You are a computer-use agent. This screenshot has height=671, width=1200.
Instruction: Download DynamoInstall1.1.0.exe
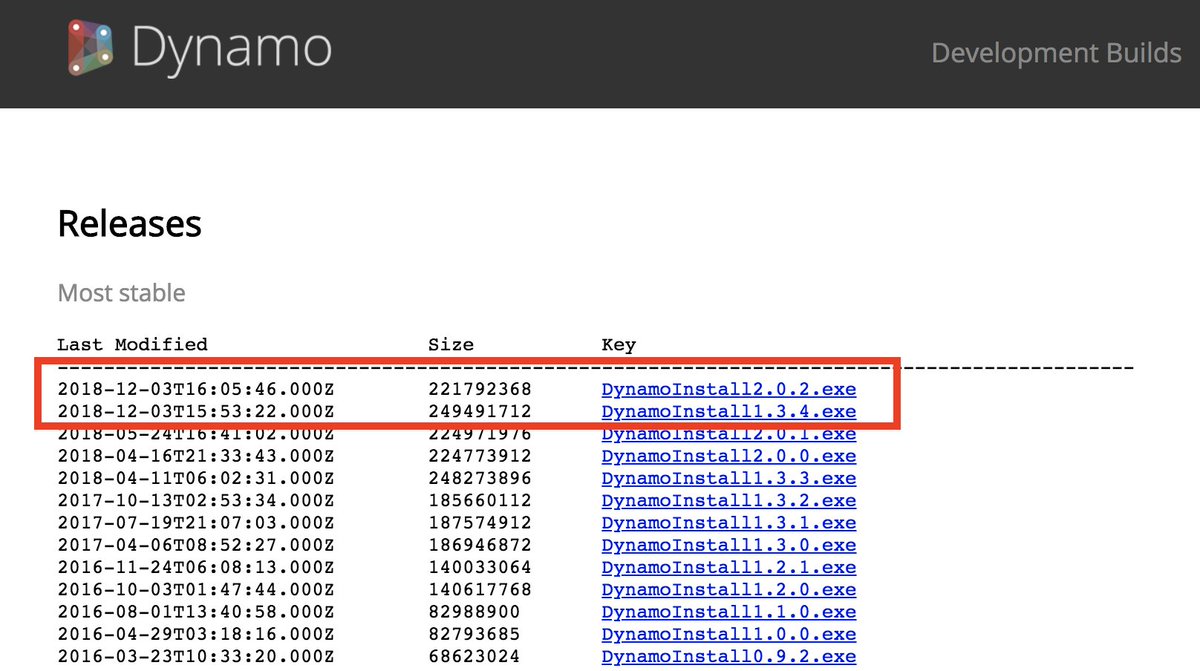point(729,612)
